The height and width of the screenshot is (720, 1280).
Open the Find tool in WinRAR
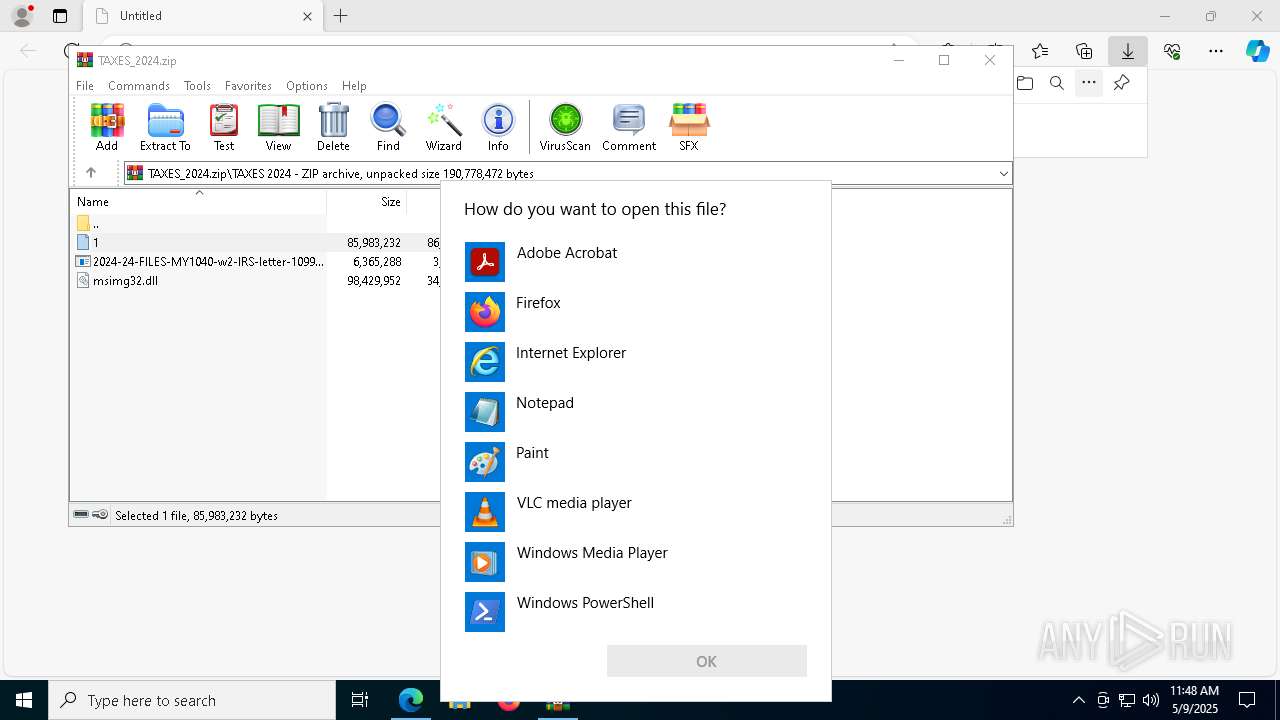click(x=388, y=127)
